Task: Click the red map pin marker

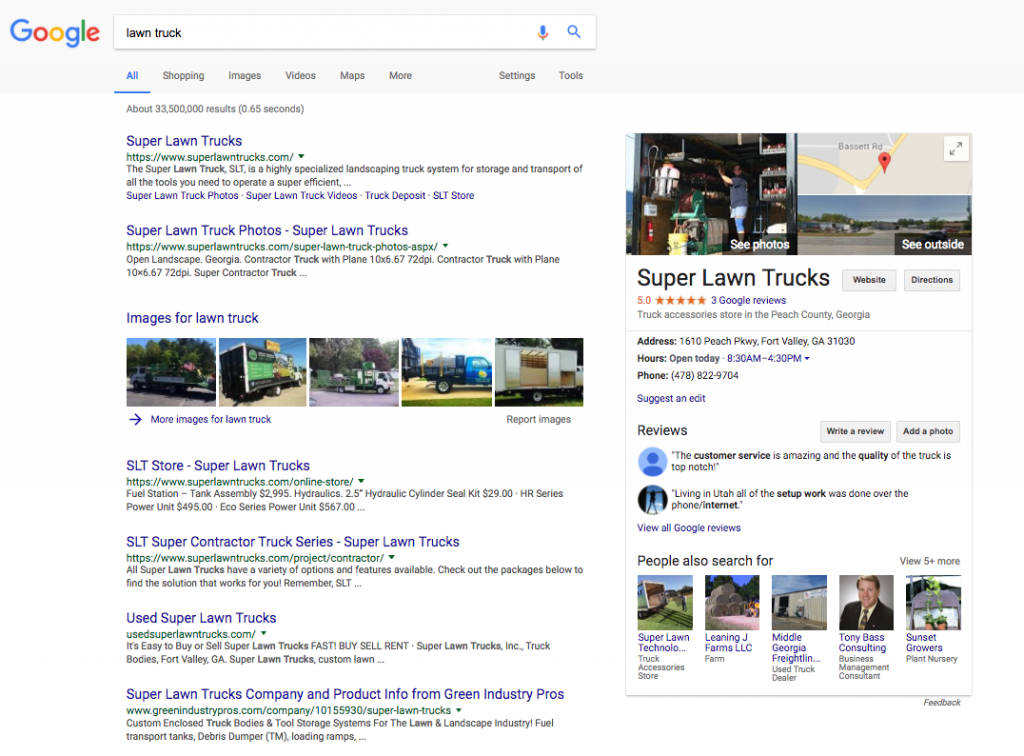Action: [884, 162]
